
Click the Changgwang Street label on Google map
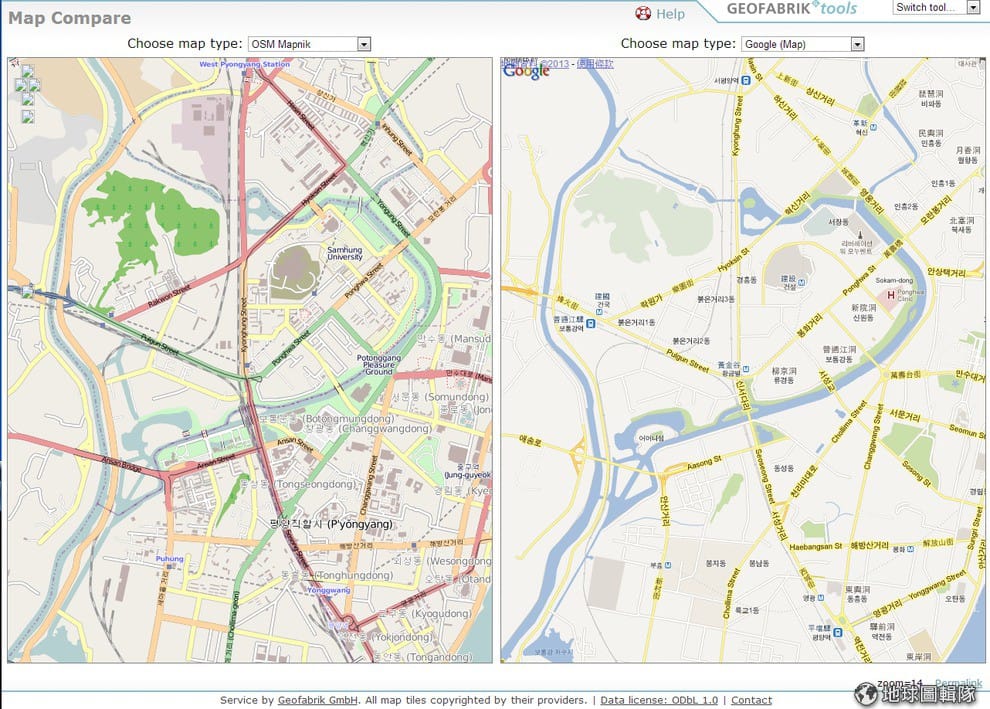(x=873, y=438)
